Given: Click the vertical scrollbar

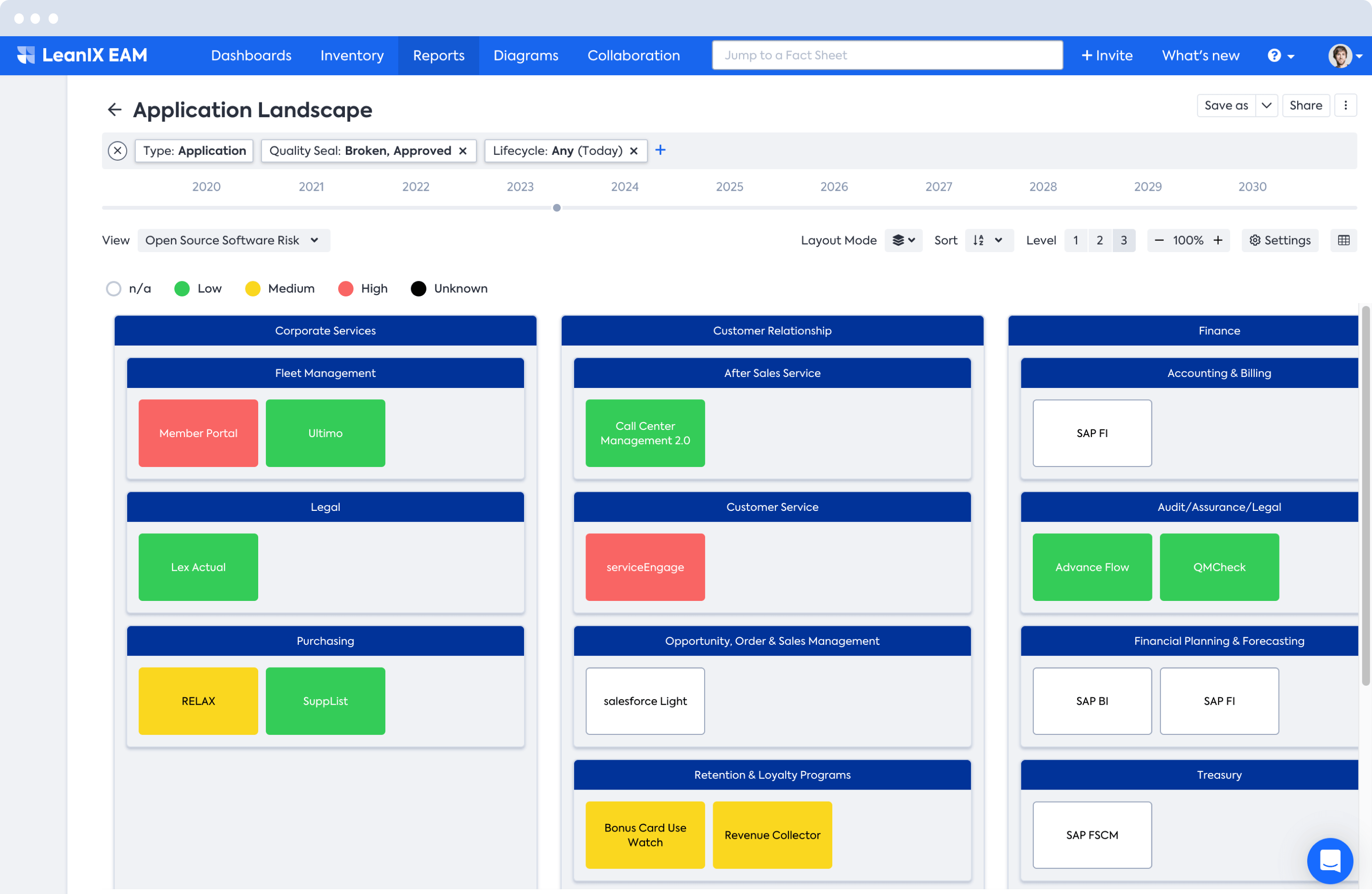Looking at the screenshot, I should pos(1366,496).
